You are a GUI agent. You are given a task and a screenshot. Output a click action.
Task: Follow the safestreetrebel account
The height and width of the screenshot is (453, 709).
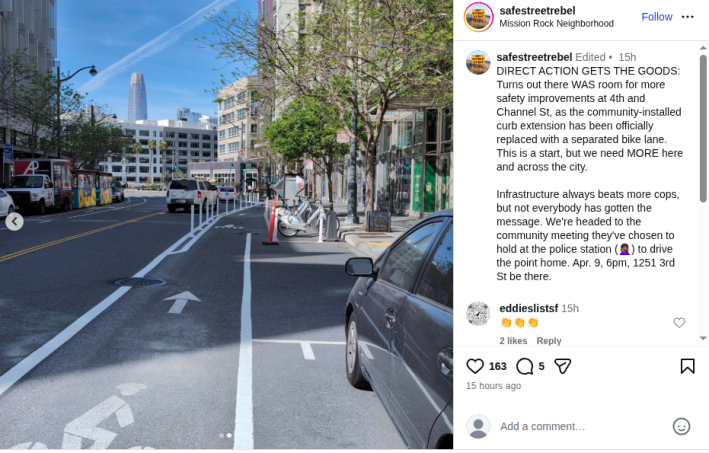[657, 17]
